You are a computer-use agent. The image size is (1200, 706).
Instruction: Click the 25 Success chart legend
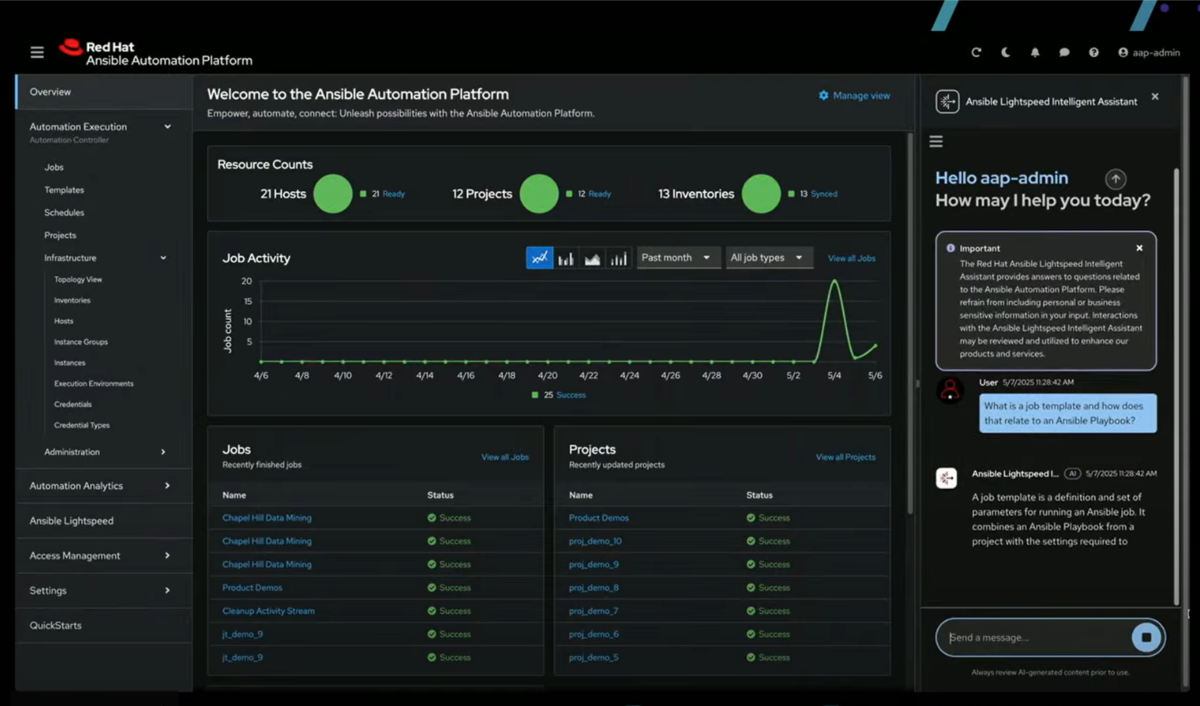point(559,395)
